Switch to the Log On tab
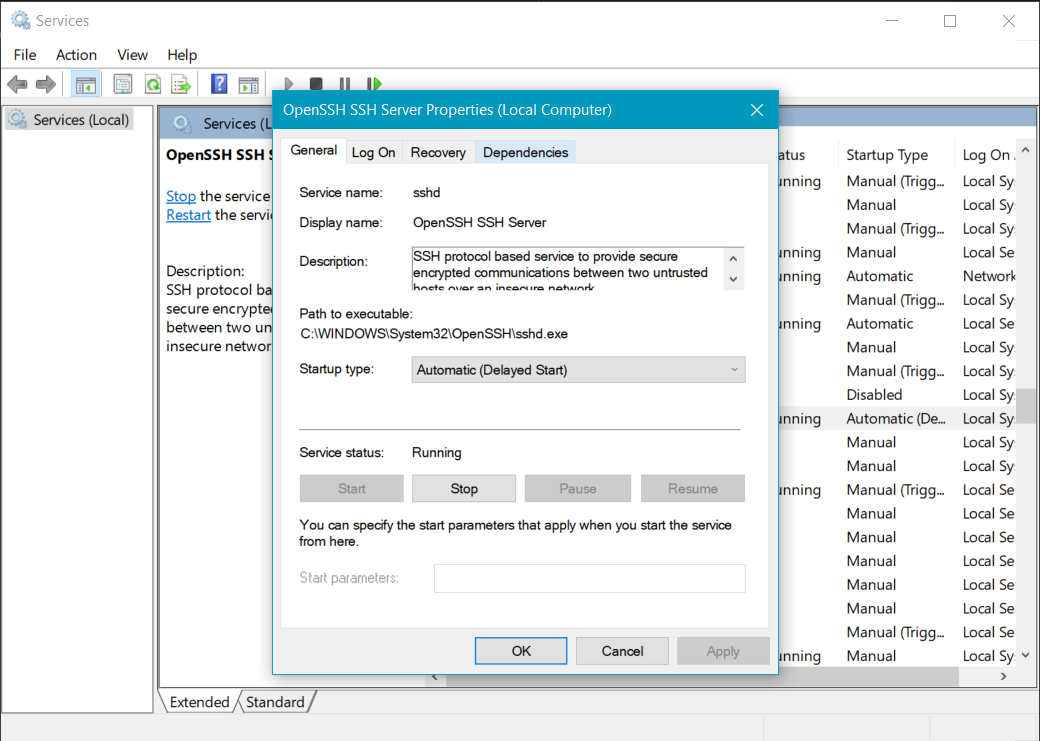Image resolution: width=1040 pixels, height=741 pixels. click(373, 153)
